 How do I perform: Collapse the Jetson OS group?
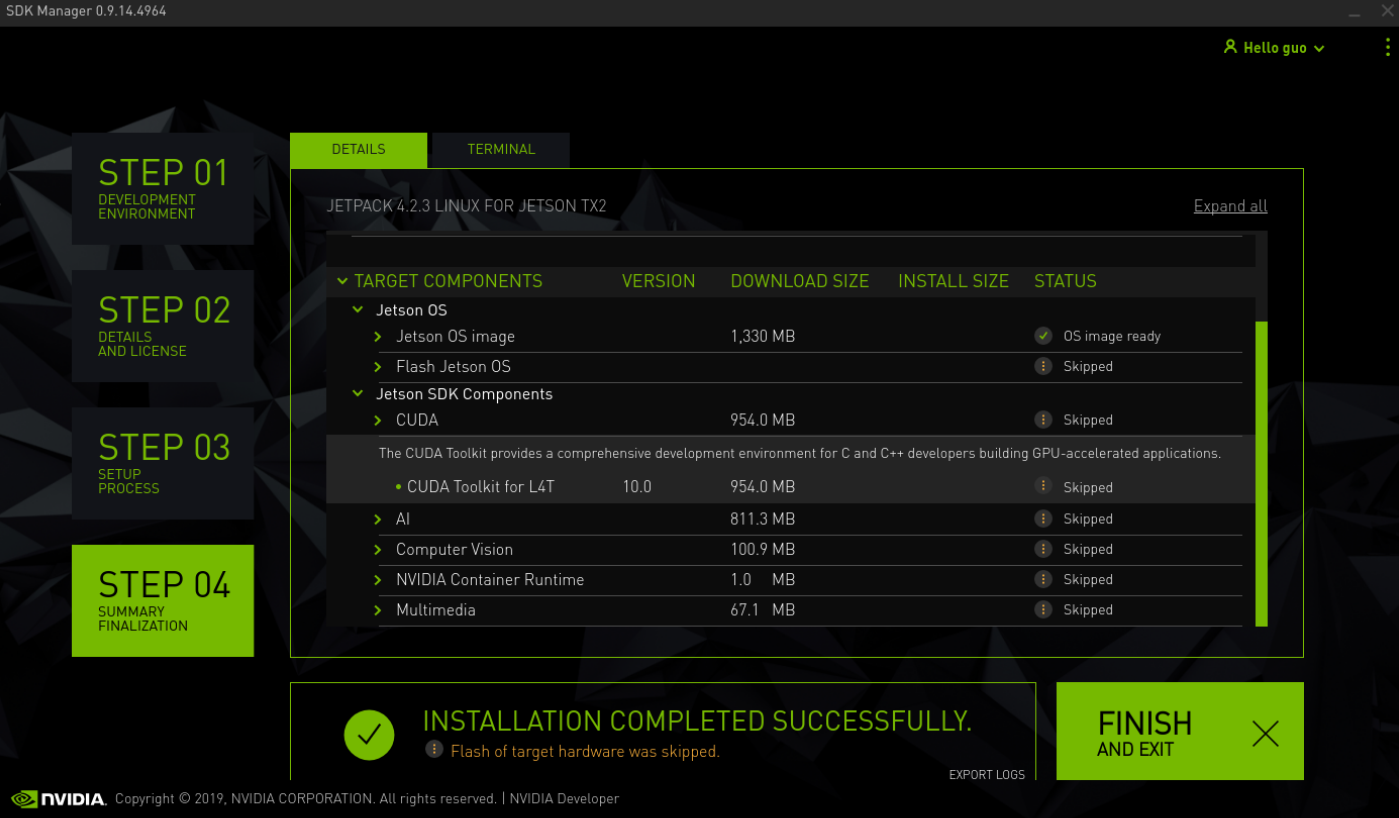(357, 310)
